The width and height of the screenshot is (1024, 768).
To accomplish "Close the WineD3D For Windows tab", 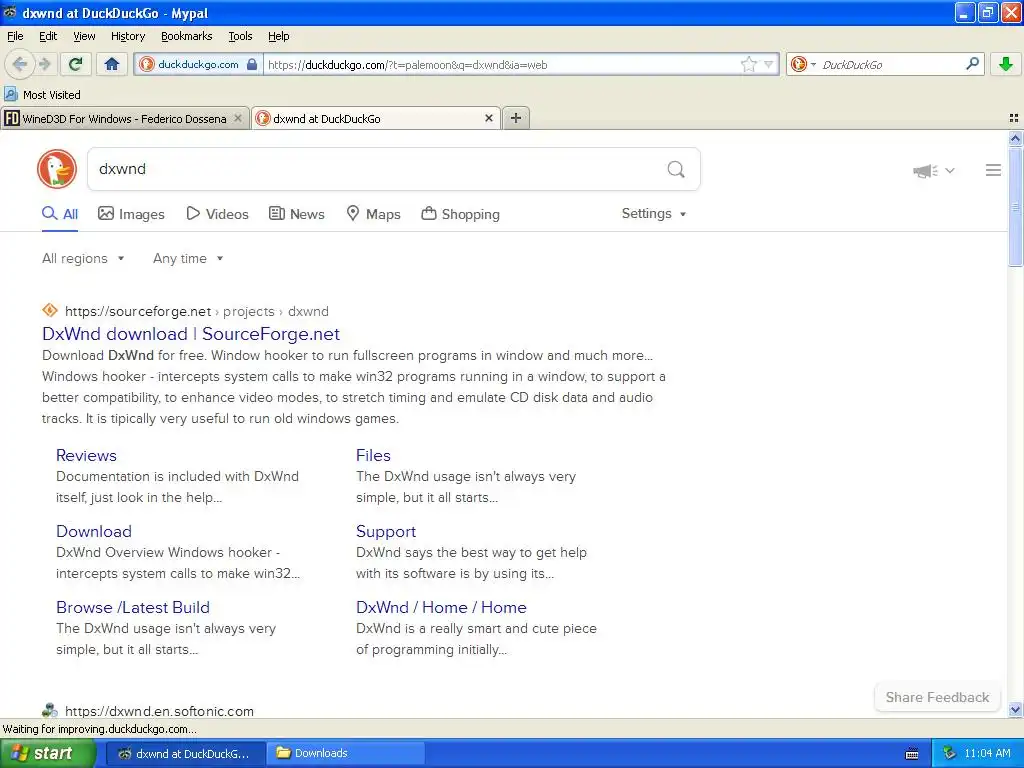I will click(x=238, y=118).
